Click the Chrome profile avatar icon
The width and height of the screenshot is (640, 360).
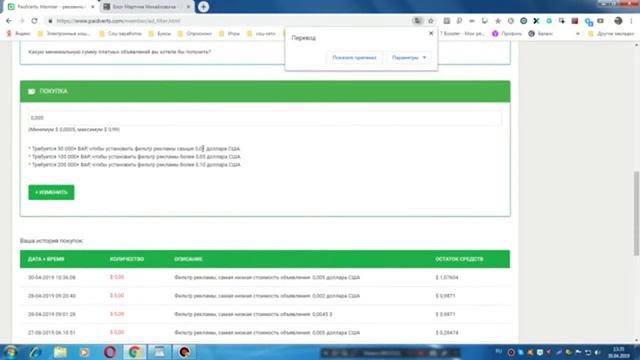618,21
